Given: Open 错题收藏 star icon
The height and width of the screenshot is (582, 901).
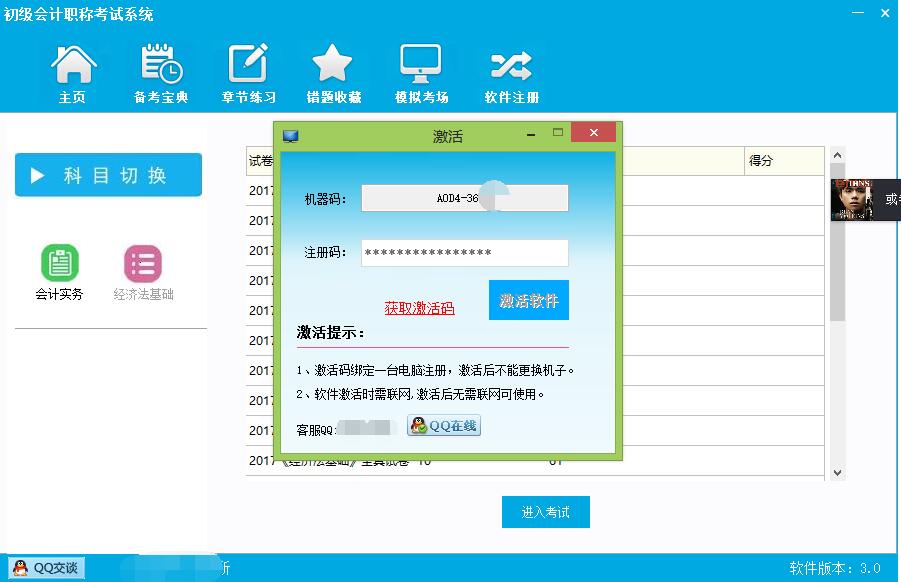Looking at the screenshot, I should pyautogui.click(x=333, y=66).
